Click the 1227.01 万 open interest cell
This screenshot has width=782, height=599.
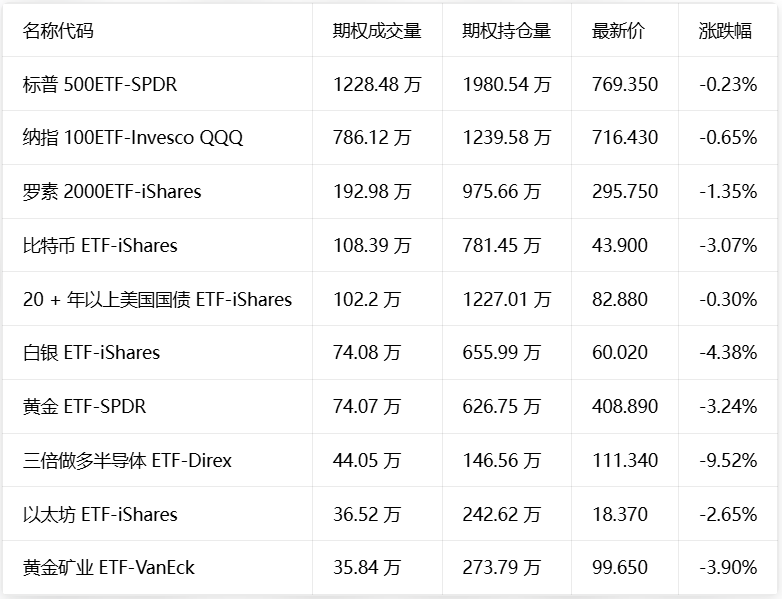point(507,299)
